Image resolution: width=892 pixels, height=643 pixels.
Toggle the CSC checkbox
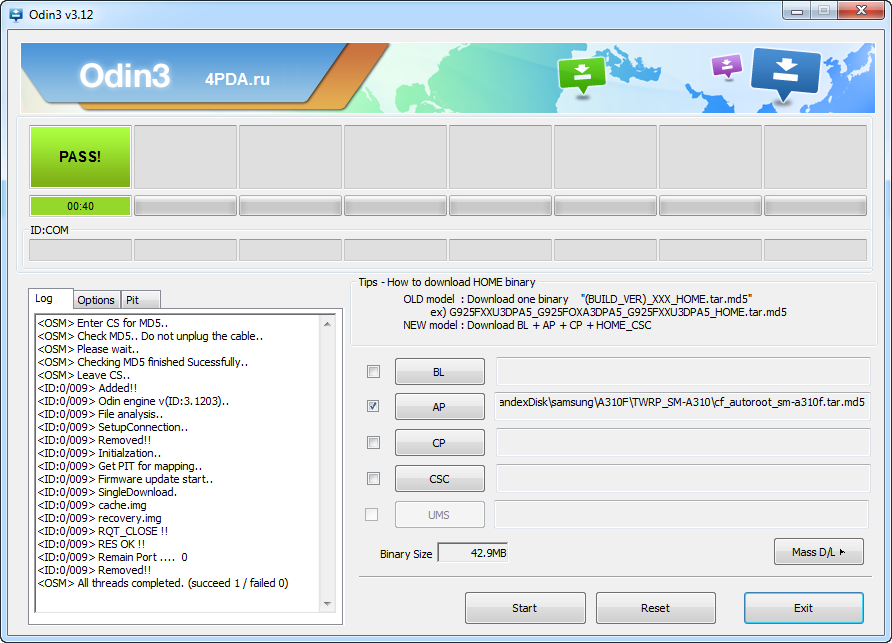coord(373,478)
